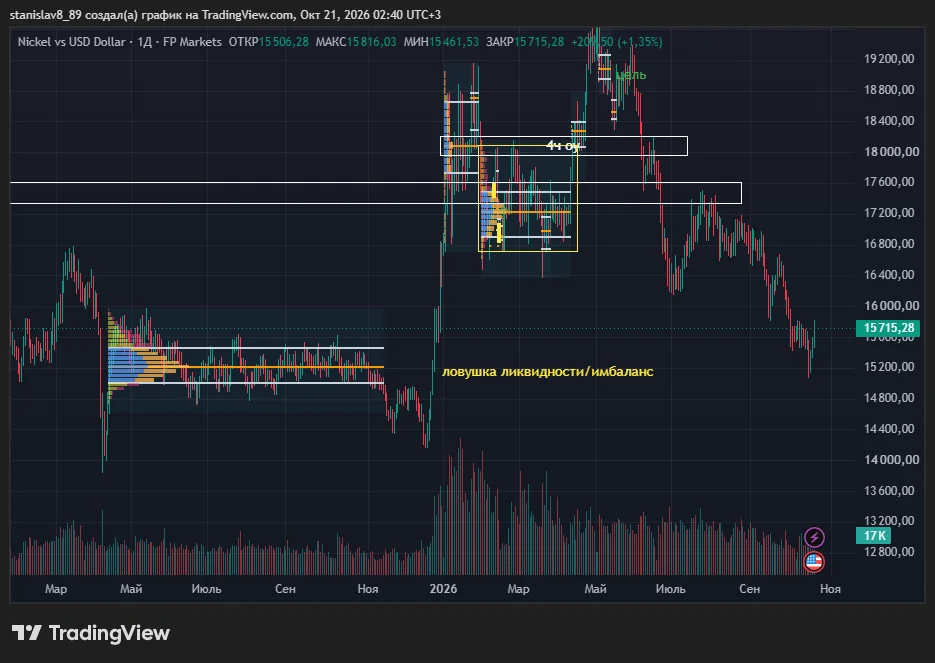Click the purple lightning bolt icon

pyautogui.click(x=814, y=537)
